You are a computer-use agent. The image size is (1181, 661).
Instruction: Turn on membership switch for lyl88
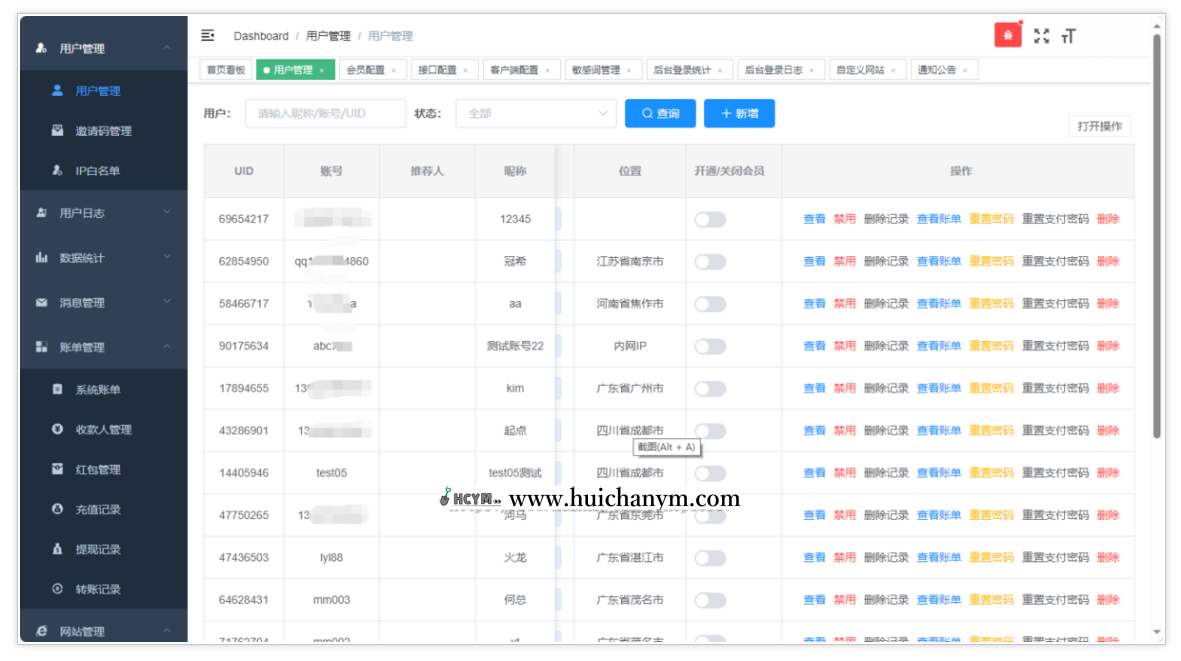point(710,557)
